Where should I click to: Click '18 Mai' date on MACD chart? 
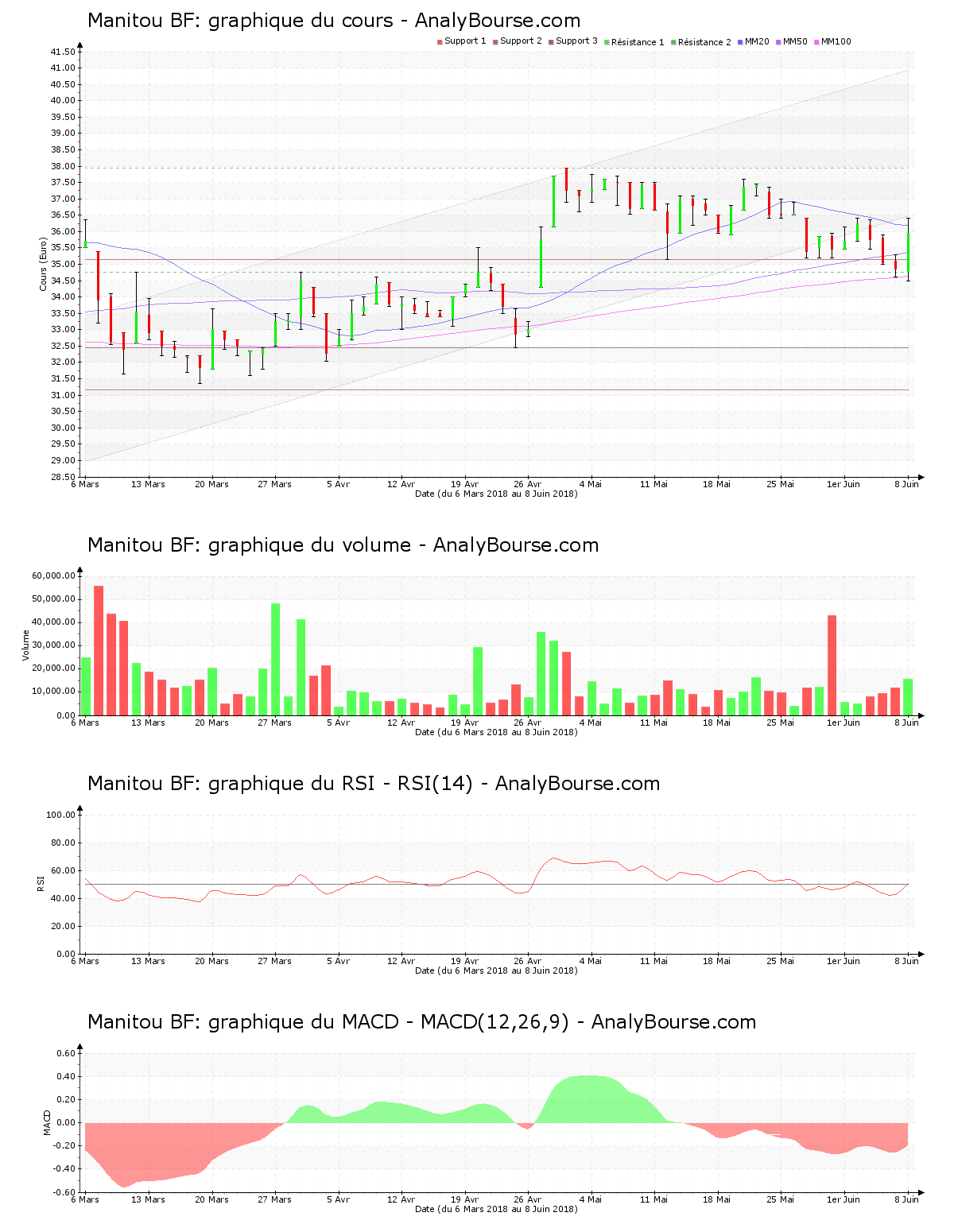(x=717, y=1199)
